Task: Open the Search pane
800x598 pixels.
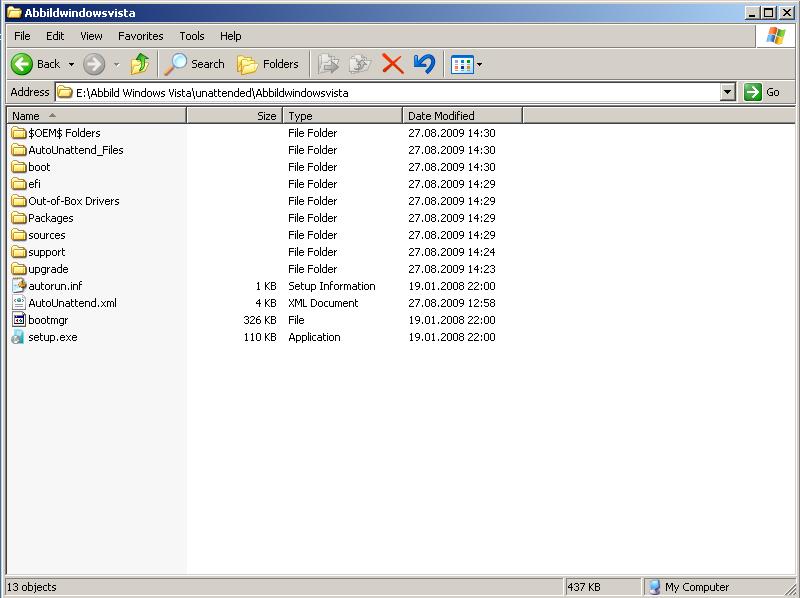Action: [195, 64]
